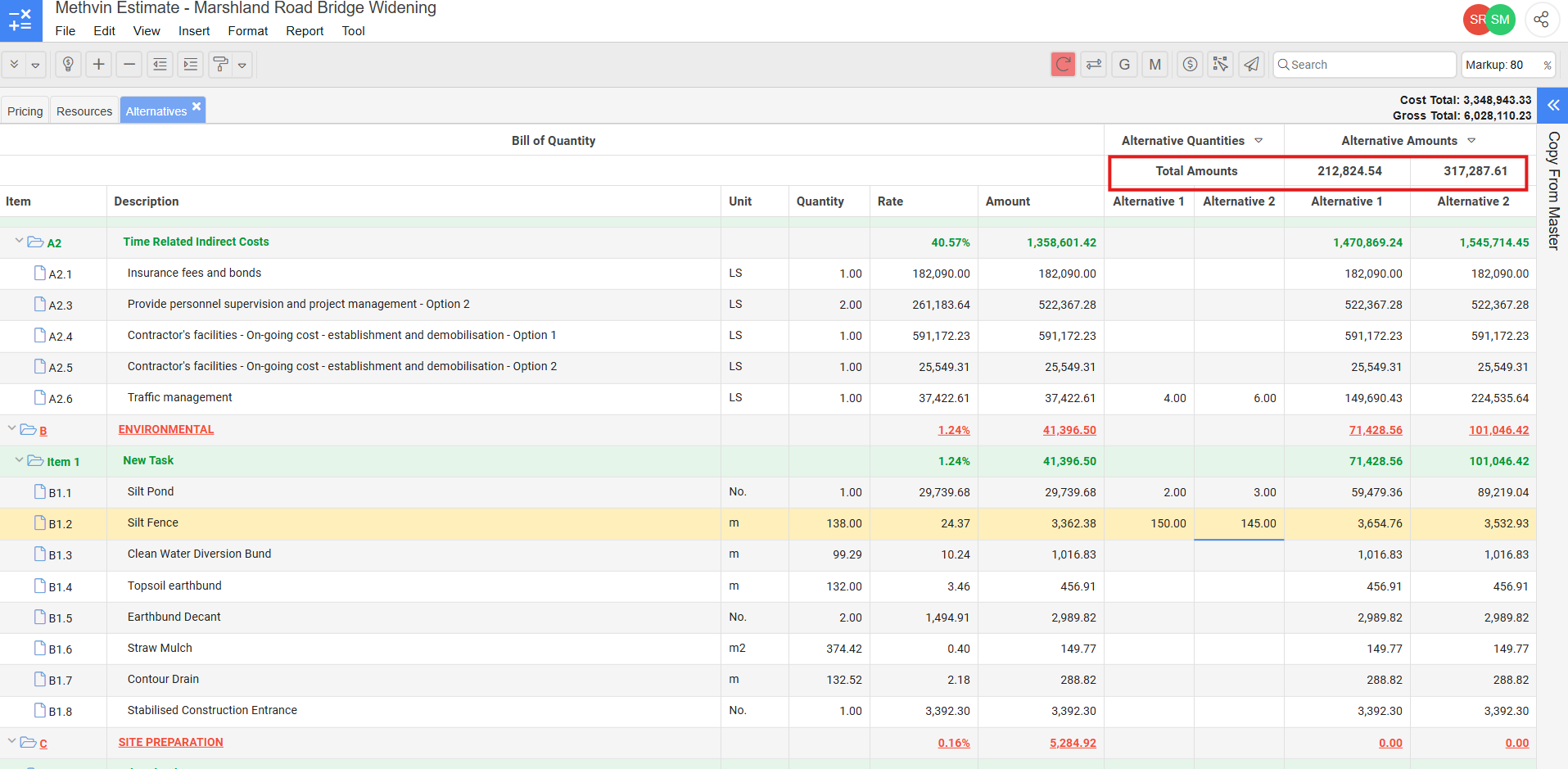Viewport: 1568px width, 769px height.
Task: Open the SITE PREPARATION section link
Action: point(170,742)
